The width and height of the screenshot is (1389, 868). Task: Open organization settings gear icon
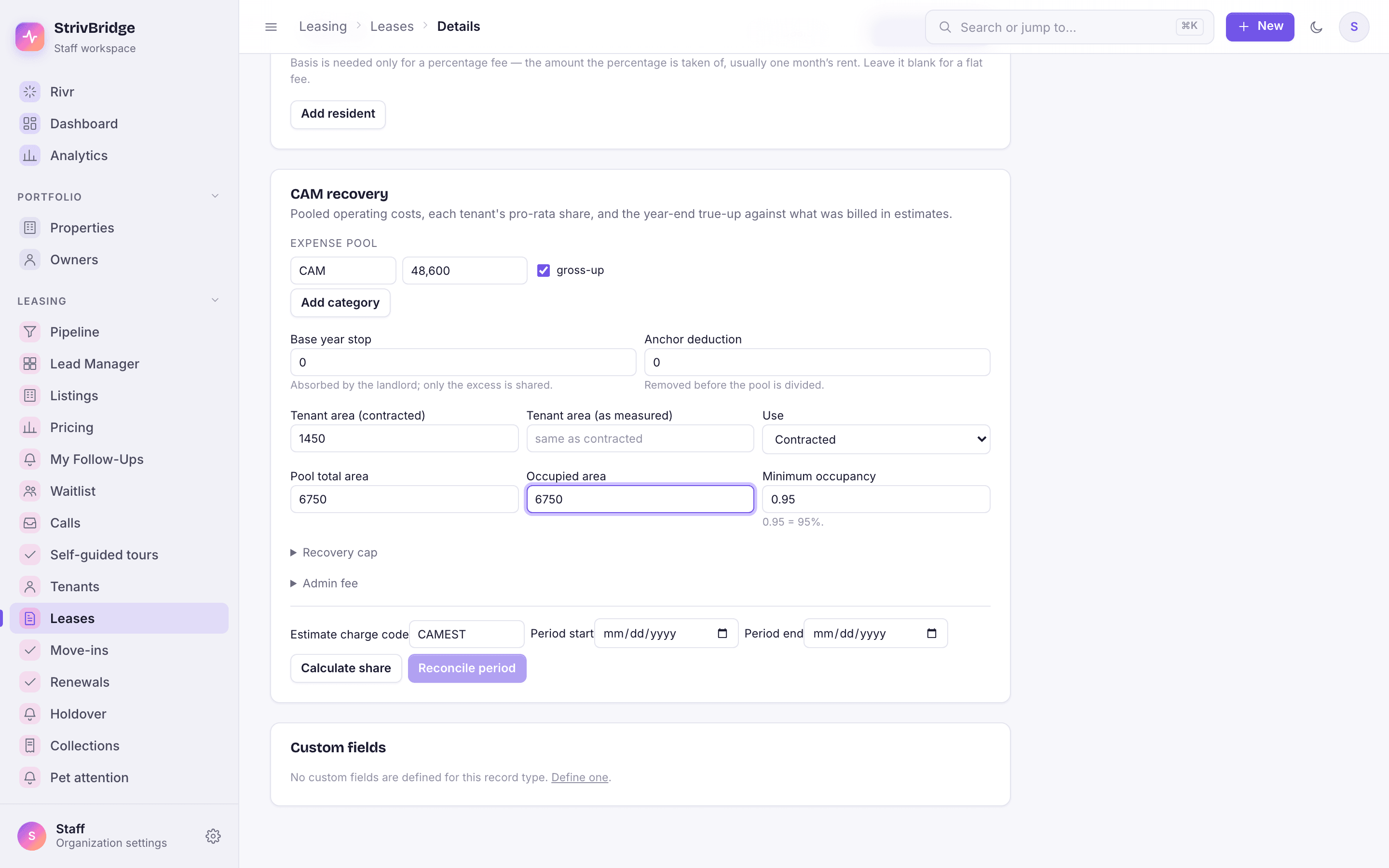tap(213, 836)
